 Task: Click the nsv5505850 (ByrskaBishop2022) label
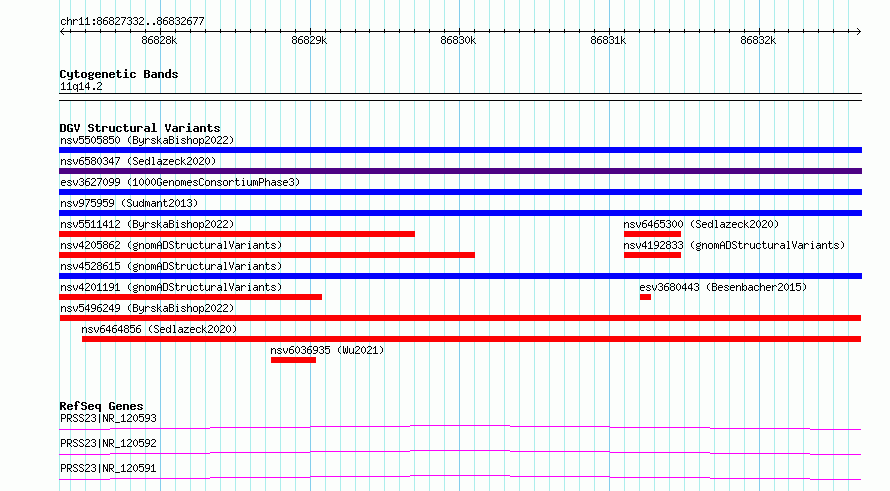click(x=147, y=140)
